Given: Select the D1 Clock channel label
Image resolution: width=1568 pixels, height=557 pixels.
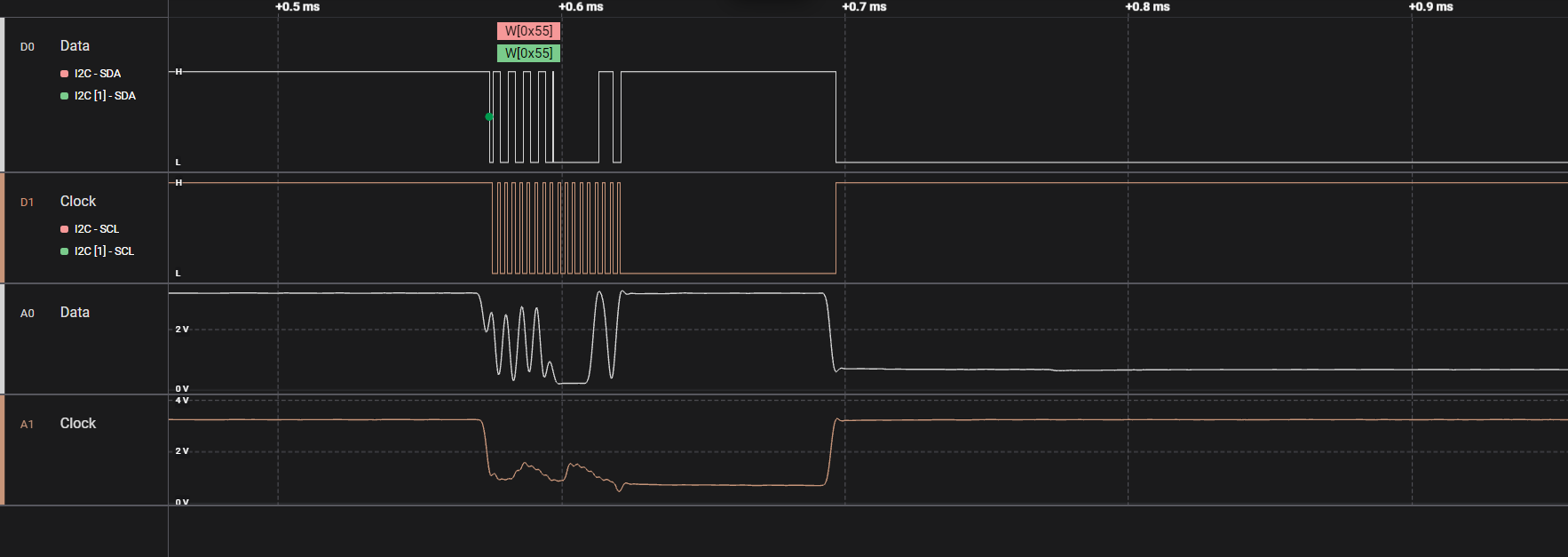Looking at the screenshot, I should coord(78,201).
